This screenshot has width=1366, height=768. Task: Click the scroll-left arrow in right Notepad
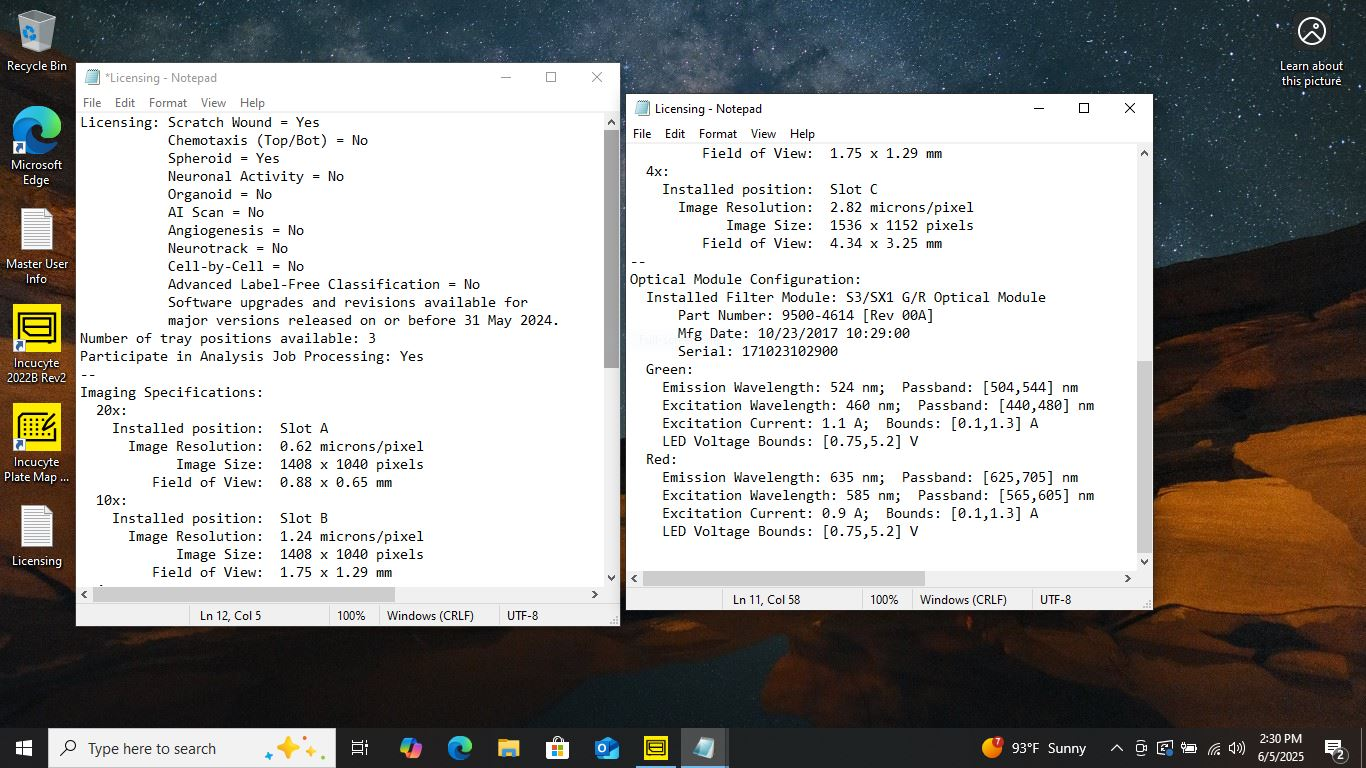coord(635,578)
